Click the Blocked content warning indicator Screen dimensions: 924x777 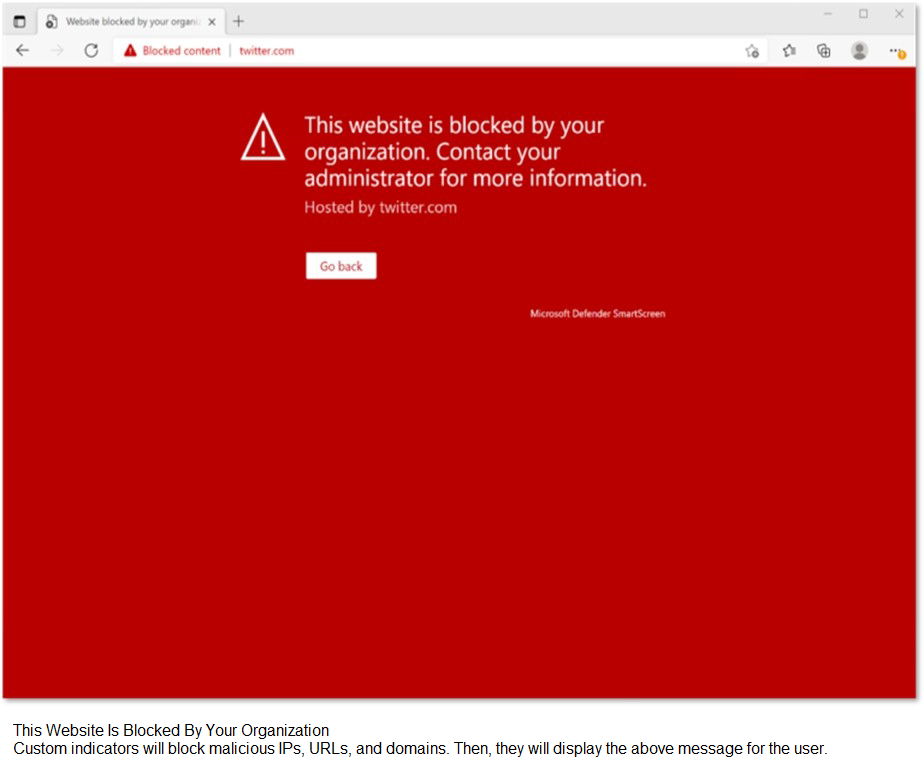click(x=172, y=51)
